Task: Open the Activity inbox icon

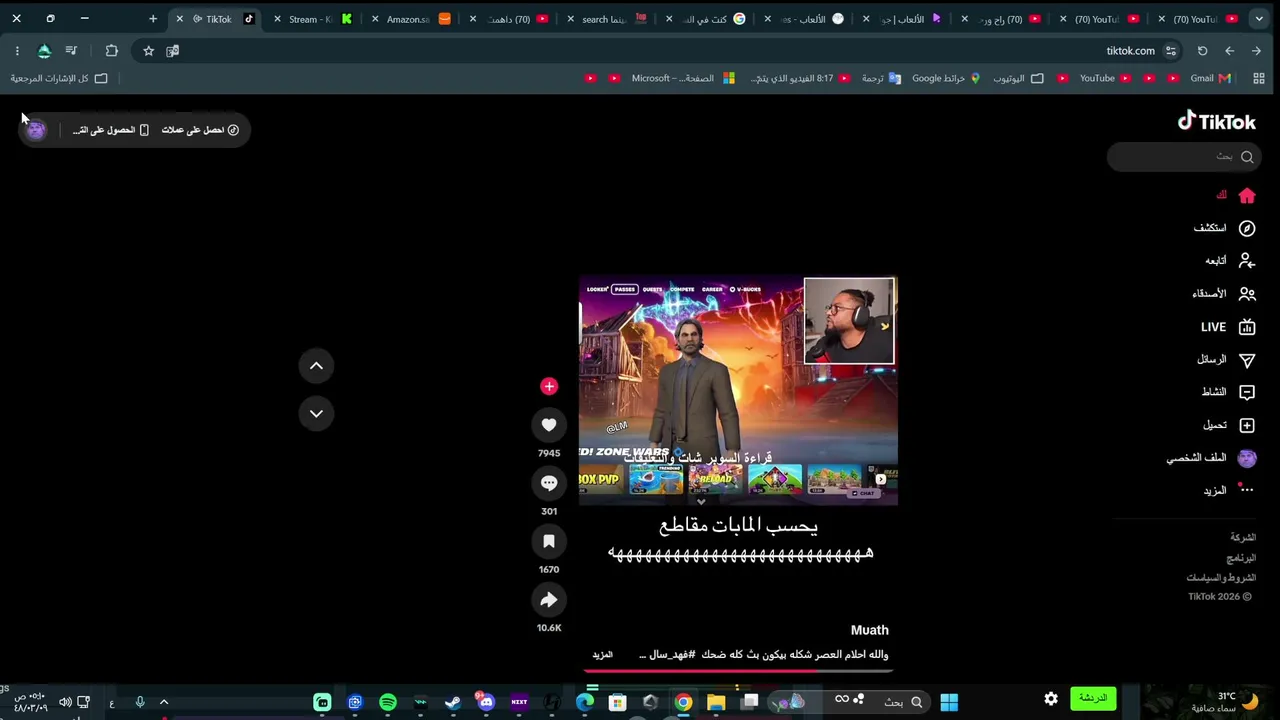Action: 1247,392
